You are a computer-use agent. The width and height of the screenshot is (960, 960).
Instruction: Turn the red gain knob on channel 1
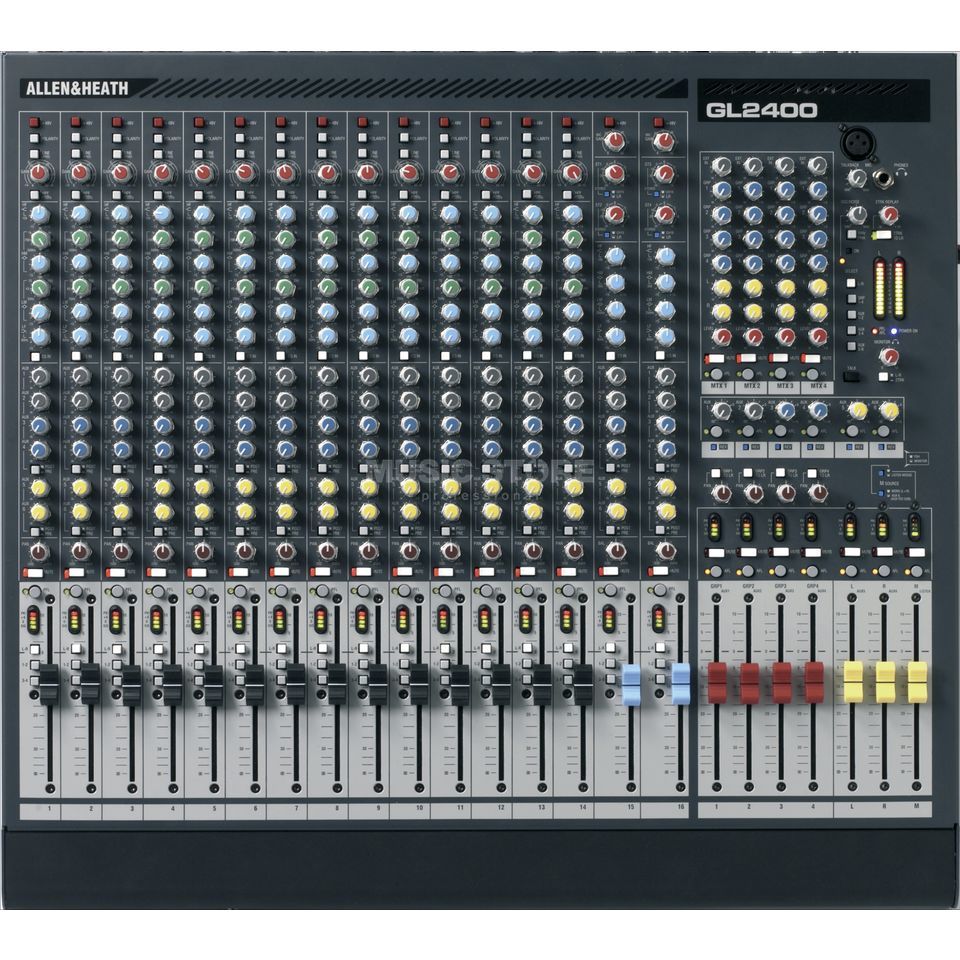point(39,173)
